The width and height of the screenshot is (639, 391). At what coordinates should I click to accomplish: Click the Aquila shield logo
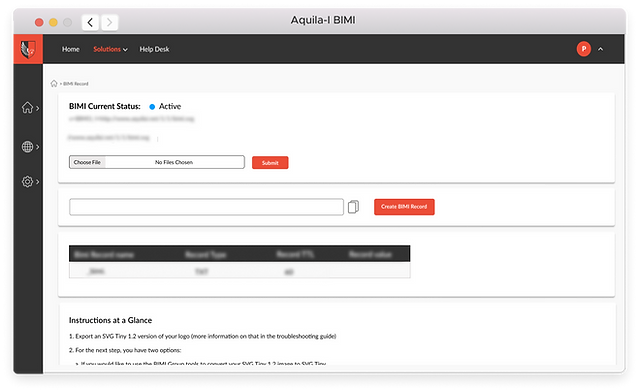28,49
